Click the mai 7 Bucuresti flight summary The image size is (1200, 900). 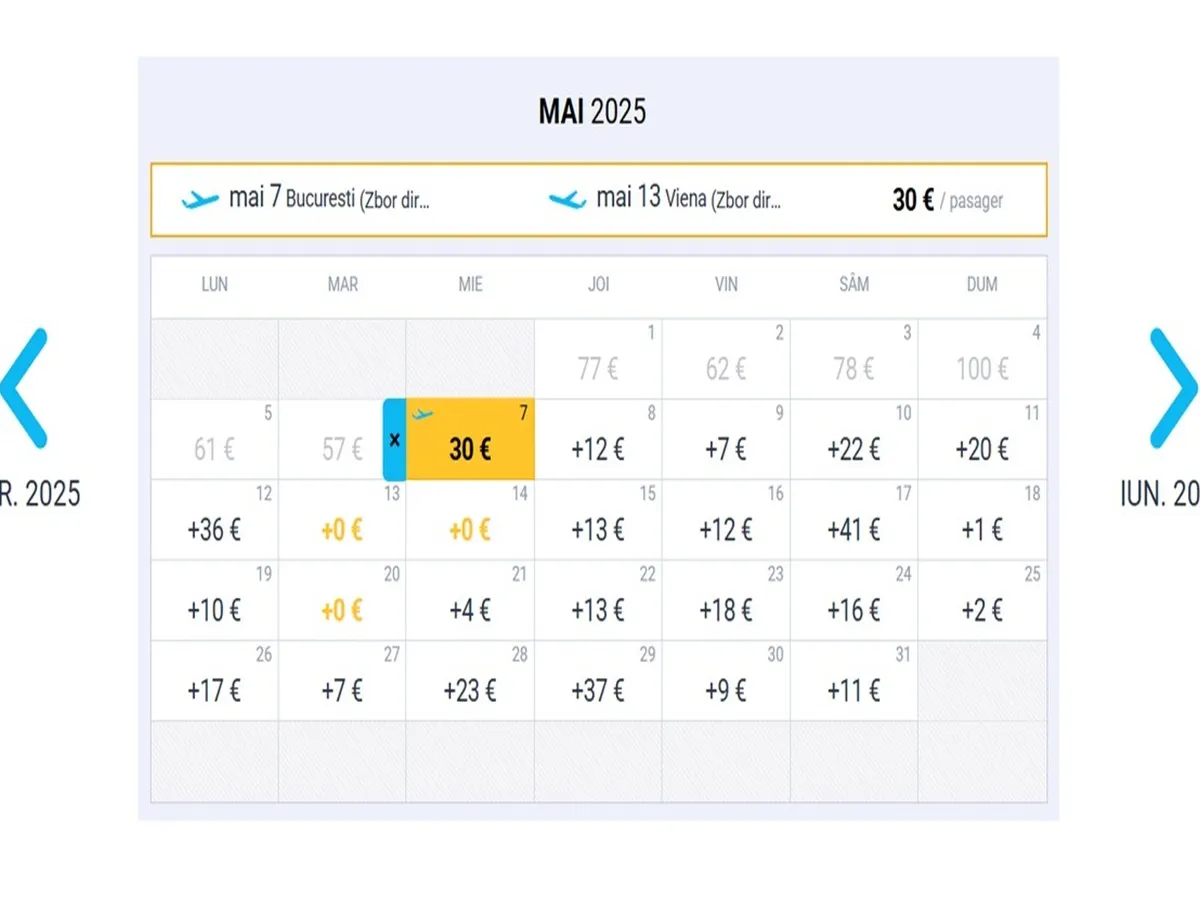[330, 199]
